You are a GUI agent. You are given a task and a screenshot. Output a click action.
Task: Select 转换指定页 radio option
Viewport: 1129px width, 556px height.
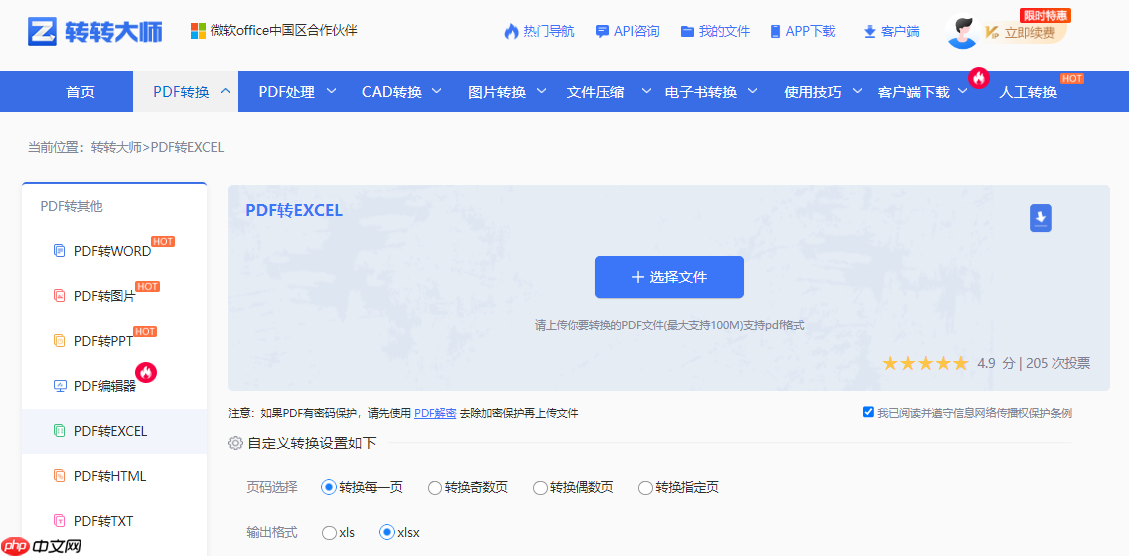pyautogui.click(x=645, y=488)
